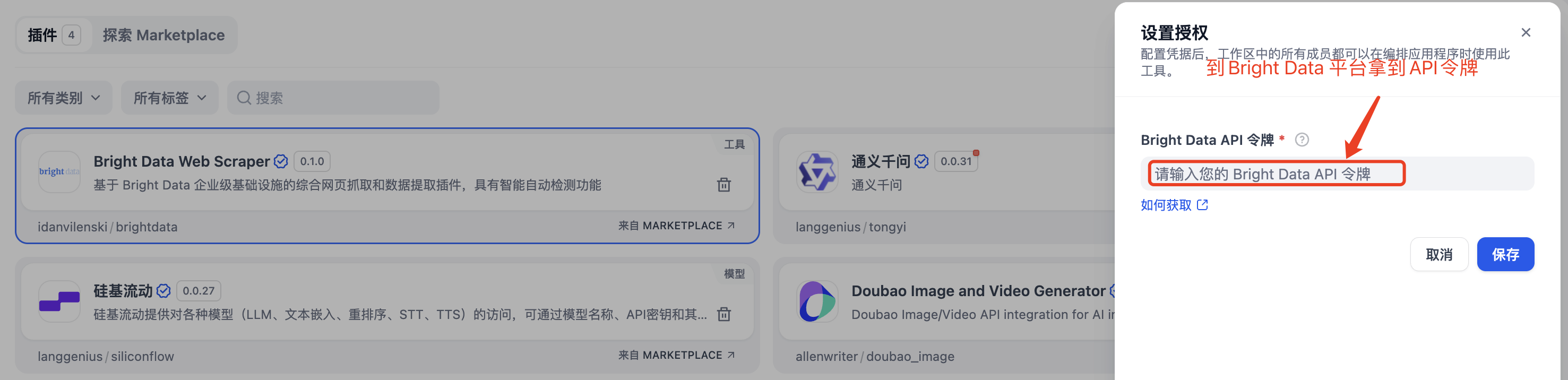This screenshot has height=380, width=1568.
Task: Click the 取消 button
Action: (x=1439, y=255)
